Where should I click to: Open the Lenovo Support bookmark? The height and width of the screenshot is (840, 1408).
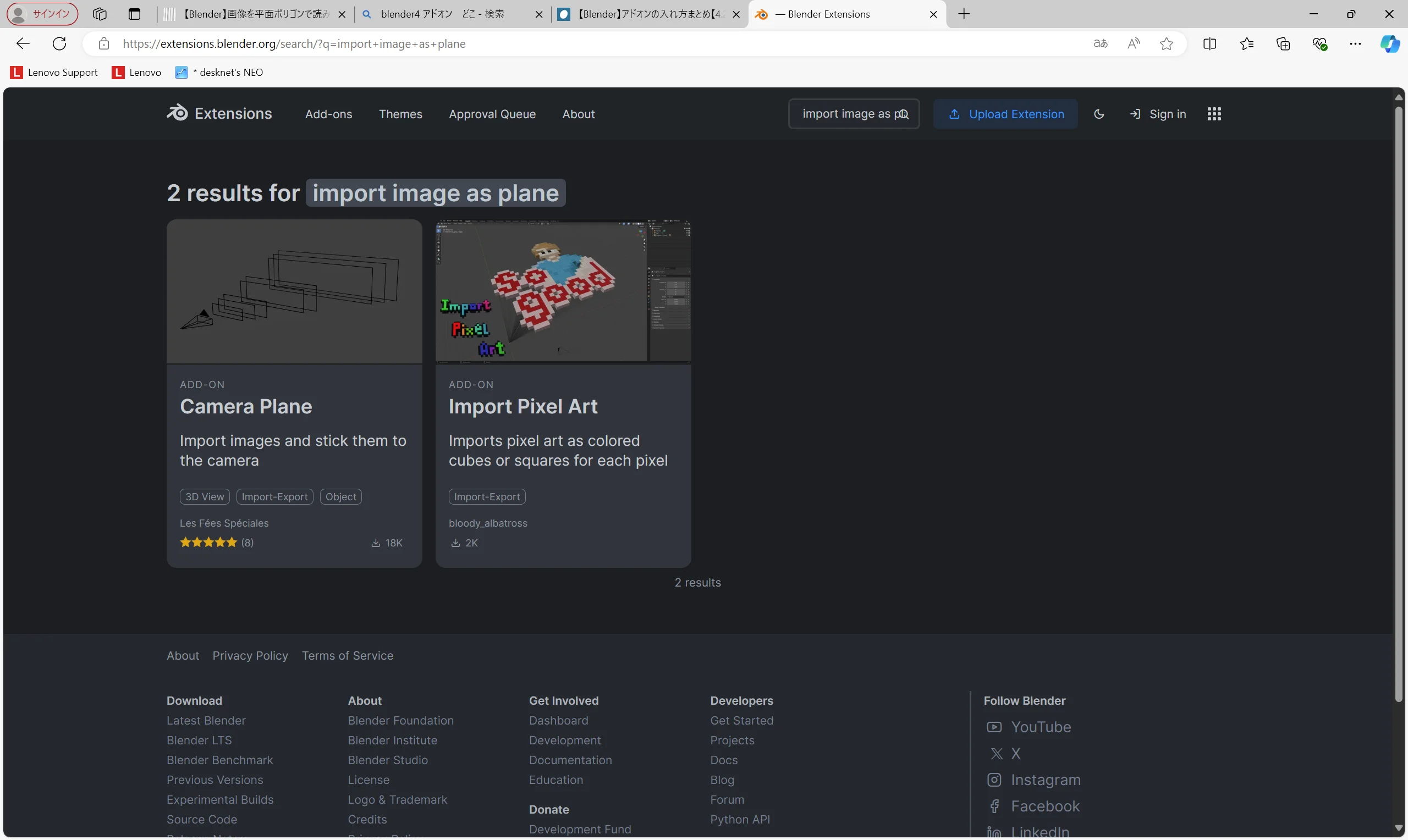point(54,73)
